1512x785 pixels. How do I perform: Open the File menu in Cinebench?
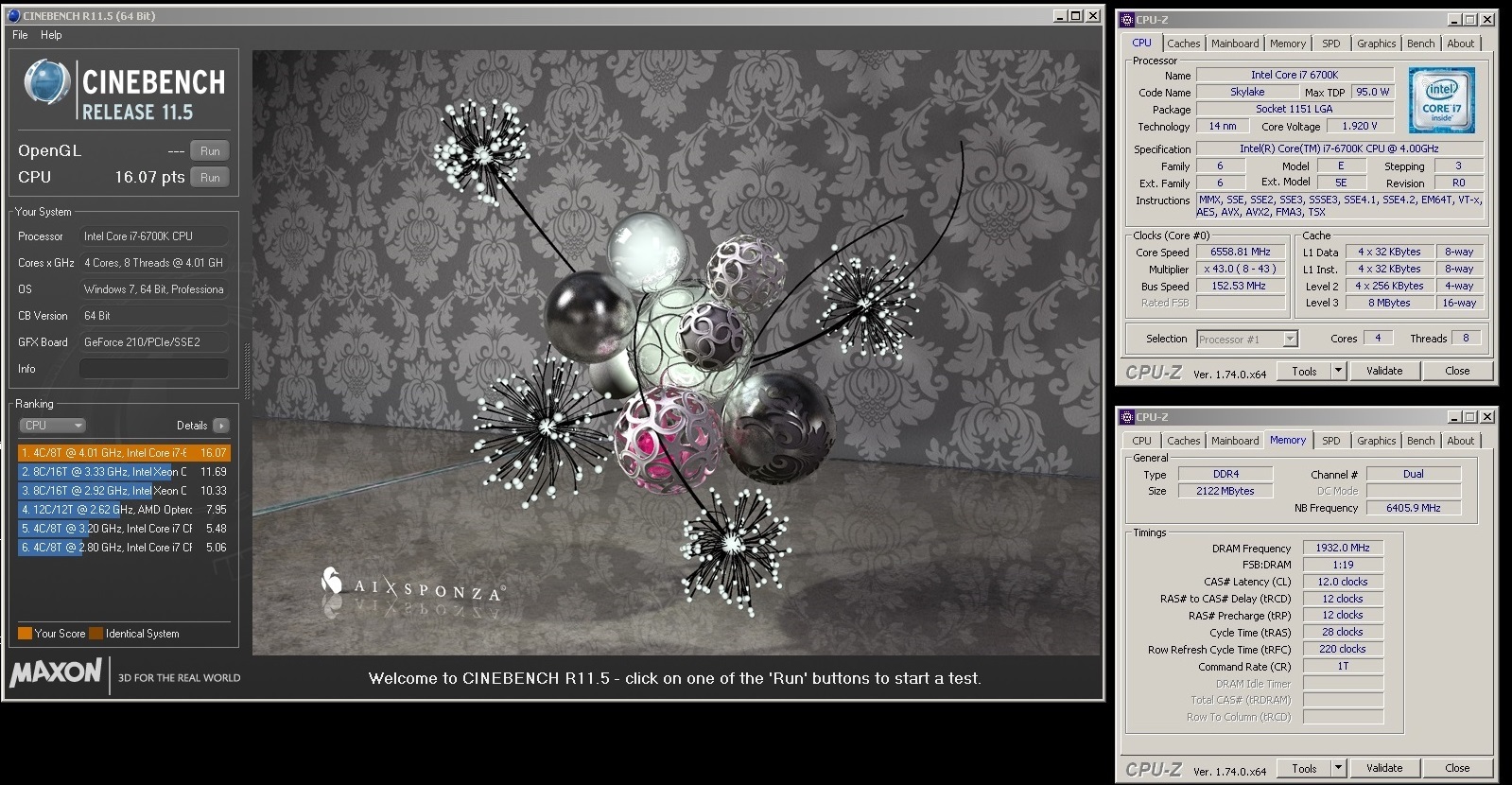click(20, 35)
